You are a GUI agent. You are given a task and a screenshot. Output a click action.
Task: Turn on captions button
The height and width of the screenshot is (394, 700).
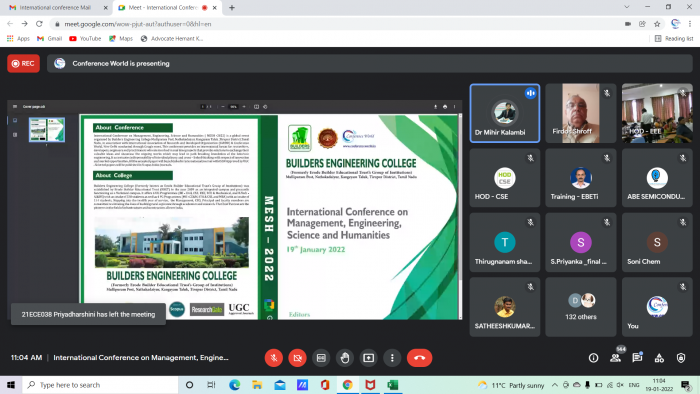[x=321, y=358]
